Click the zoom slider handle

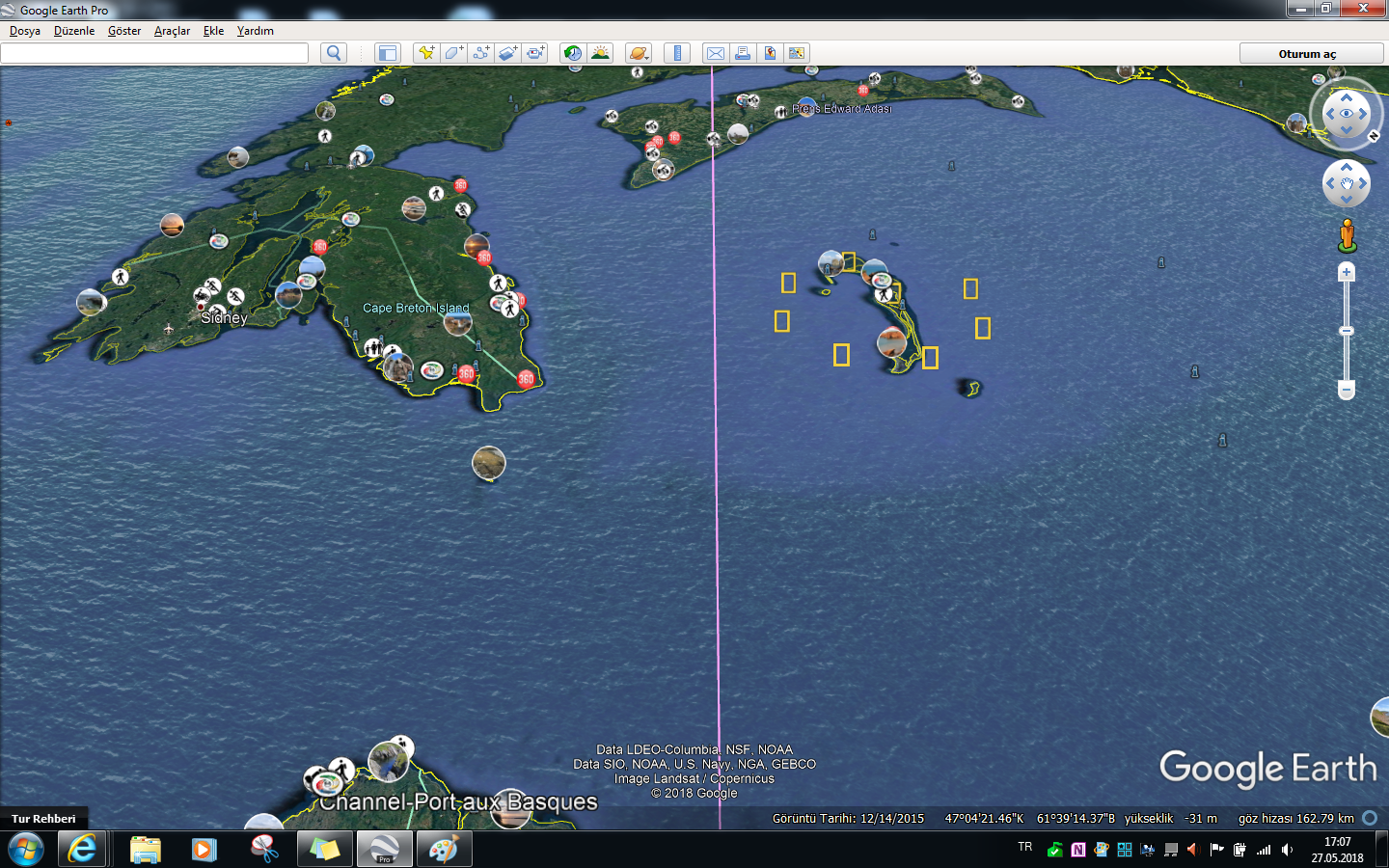(x=1347, y=331)
